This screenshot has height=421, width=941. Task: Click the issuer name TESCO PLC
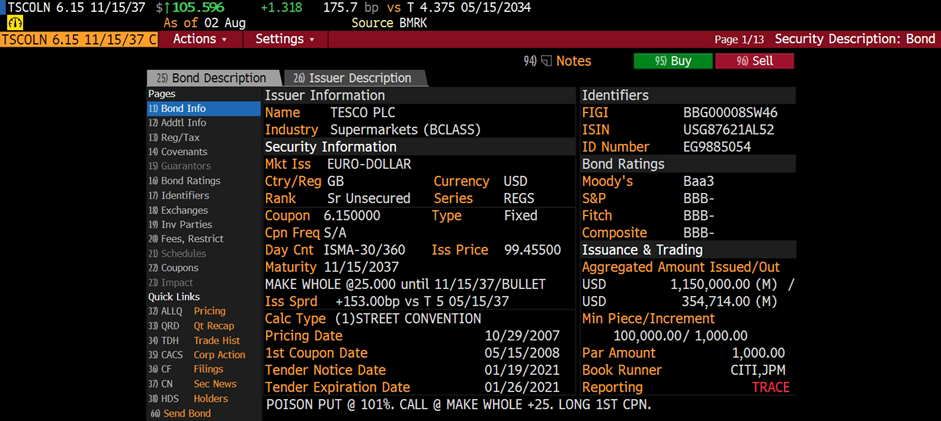click(362, 112)
